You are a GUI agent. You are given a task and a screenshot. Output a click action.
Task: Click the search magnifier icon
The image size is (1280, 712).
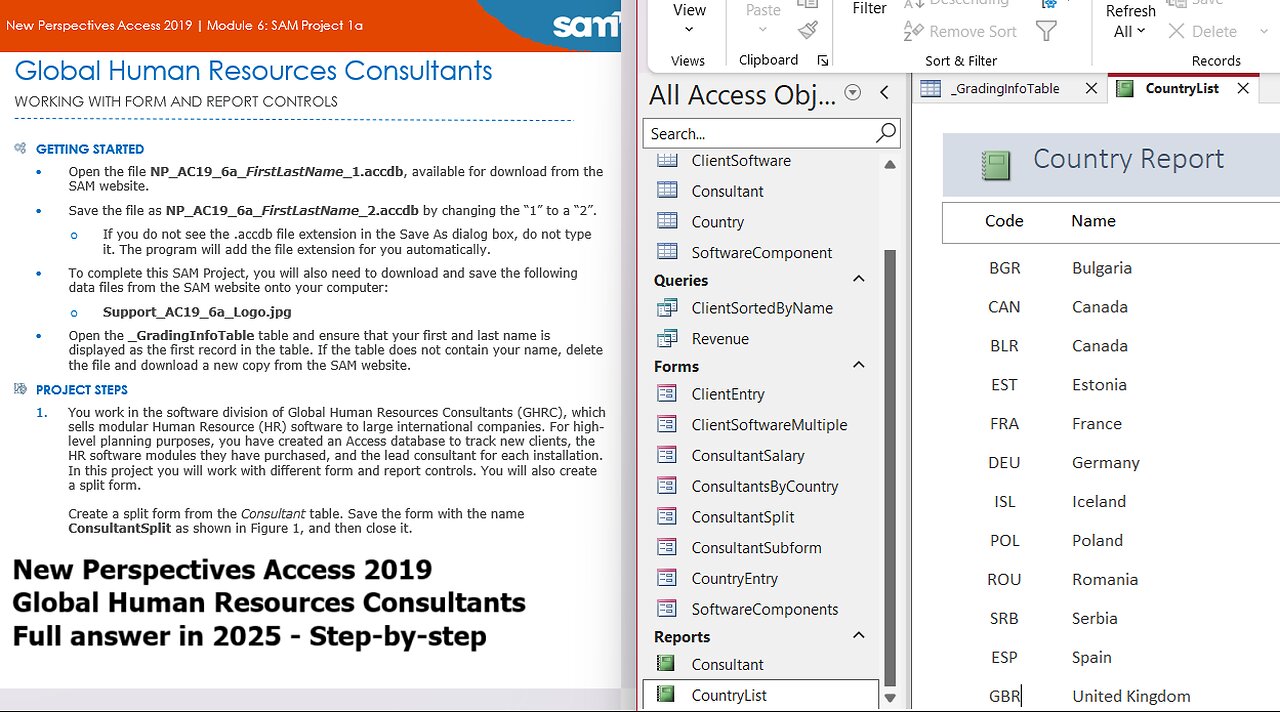click(886, 133)
